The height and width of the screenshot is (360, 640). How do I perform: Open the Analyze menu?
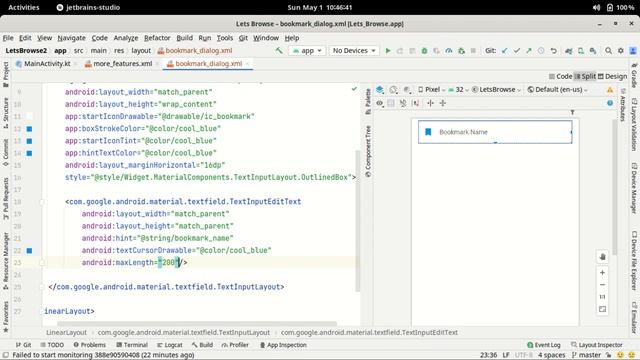tap(126, 38)
